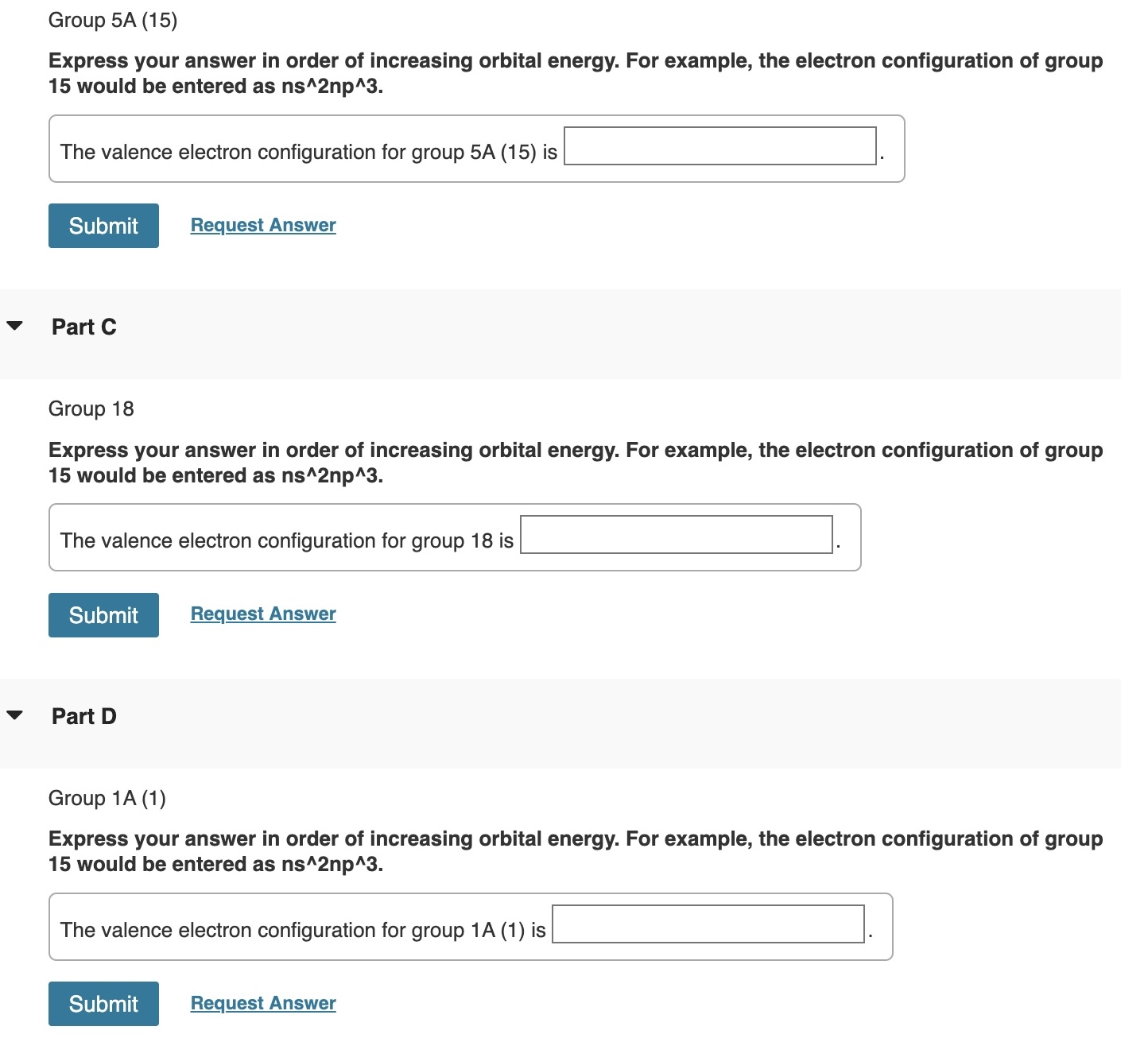This screenshot has height=1038, width=1148.
Task: Request Answer for the group 1A question
Action: (262, 1003)
